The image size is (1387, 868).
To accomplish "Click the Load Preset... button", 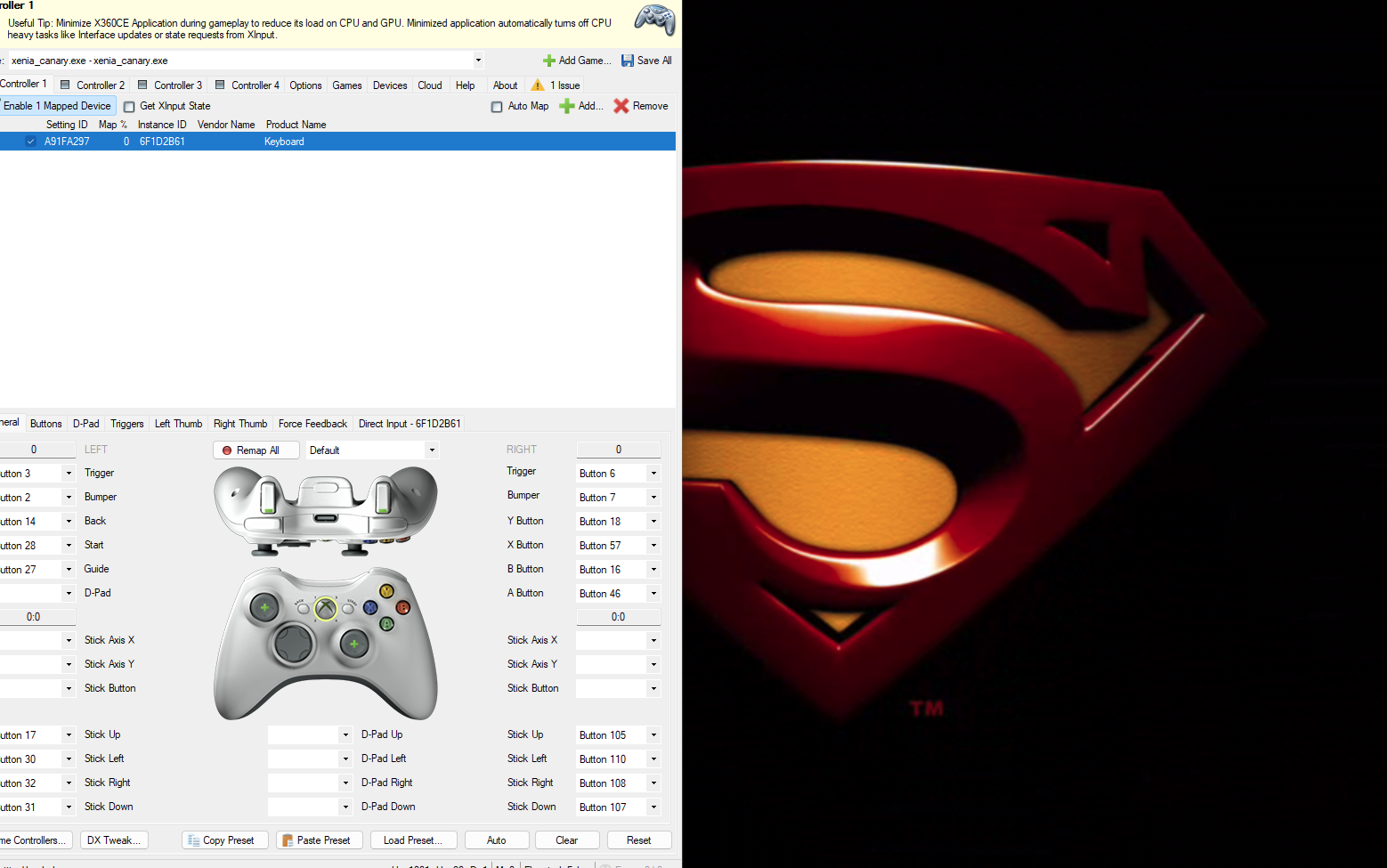I will coord(413,840).
